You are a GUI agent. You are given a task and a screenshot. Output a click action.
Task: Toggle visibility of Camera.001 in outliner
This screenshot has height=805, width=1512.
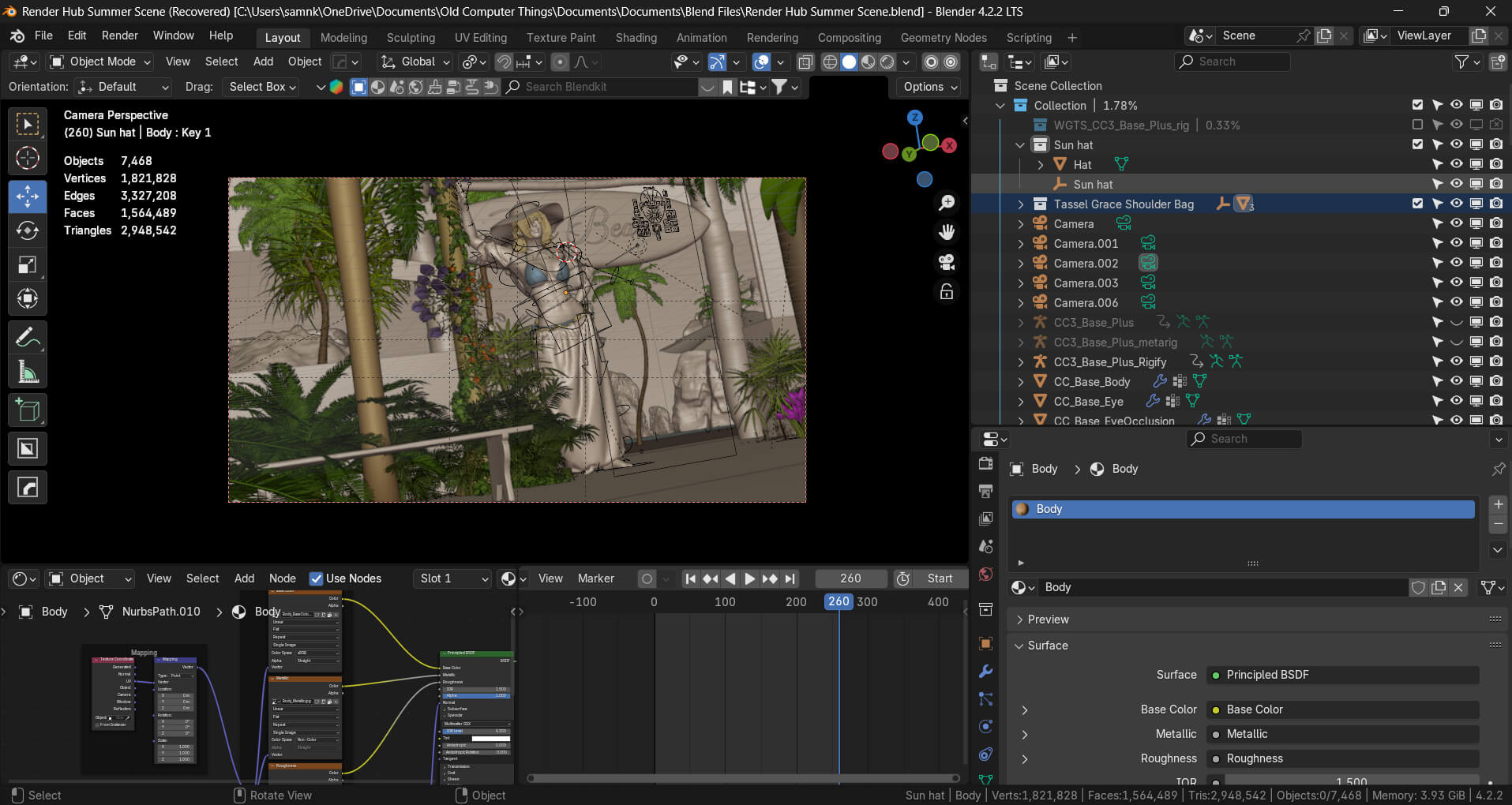point(1457,243)
